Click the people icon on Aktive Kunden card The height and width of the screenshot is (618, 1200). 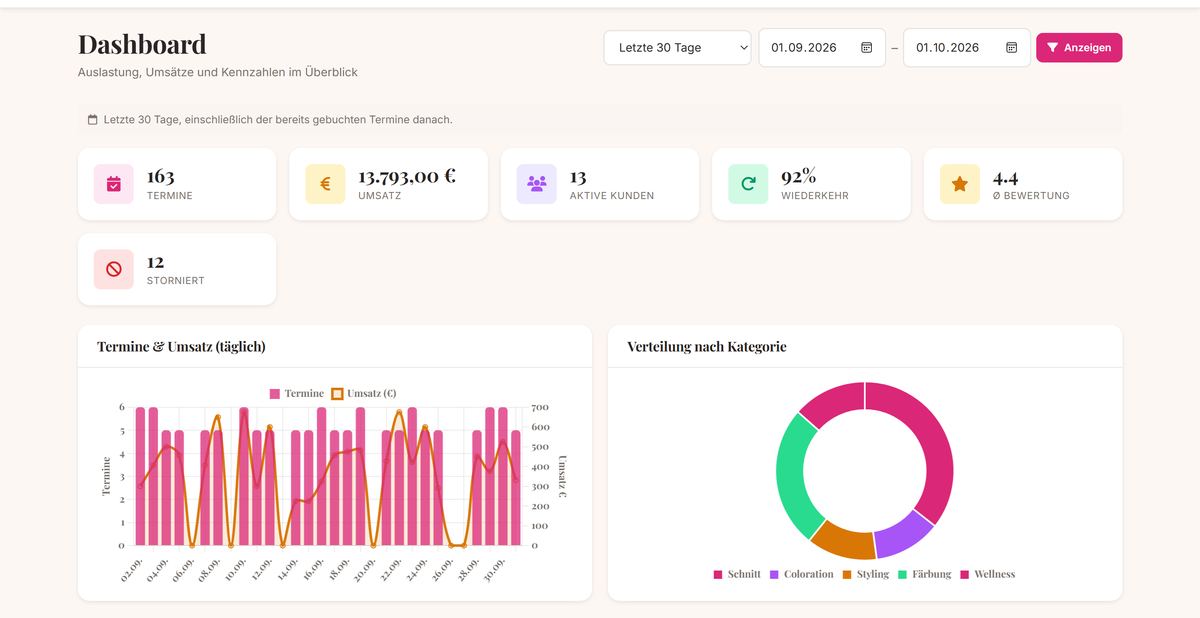(x=537, y=184)
